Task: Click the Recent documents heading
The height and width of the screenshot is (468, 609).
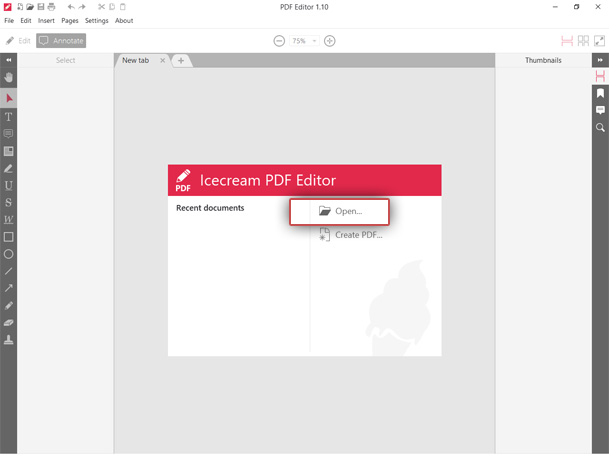Action: pyautogui.click(x=210, y=208)
